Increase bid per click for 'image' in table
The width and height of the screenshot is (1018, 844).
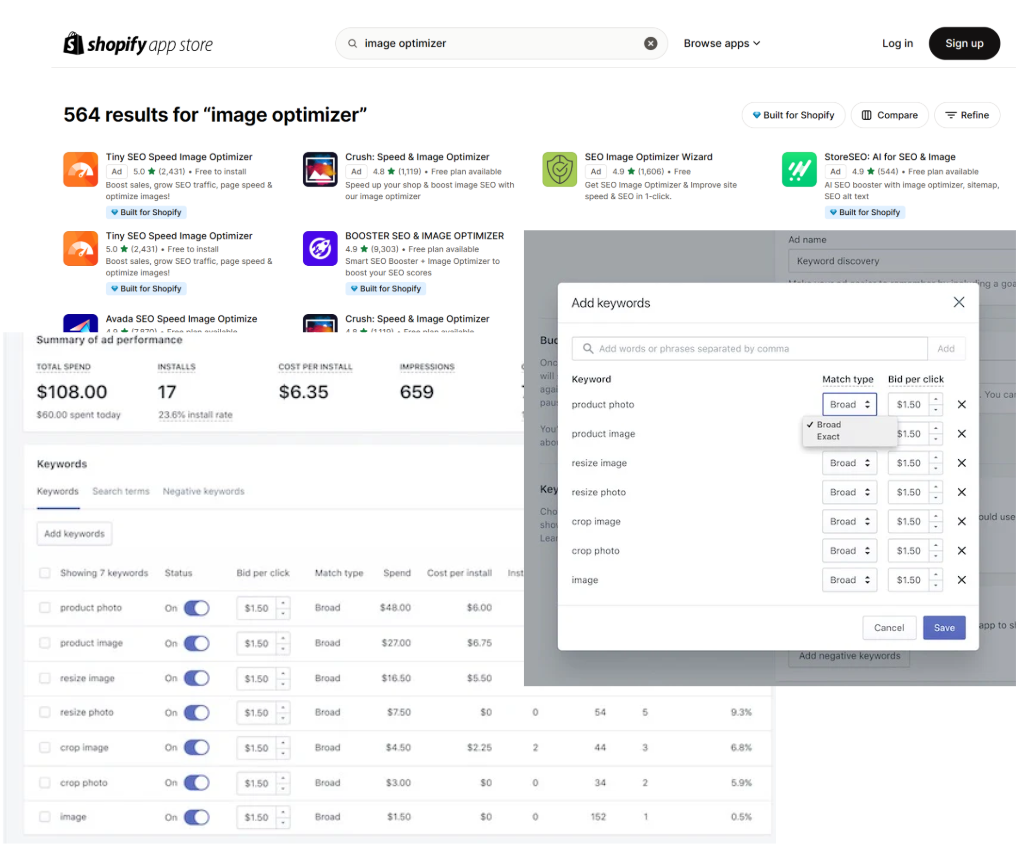point(283,812)
